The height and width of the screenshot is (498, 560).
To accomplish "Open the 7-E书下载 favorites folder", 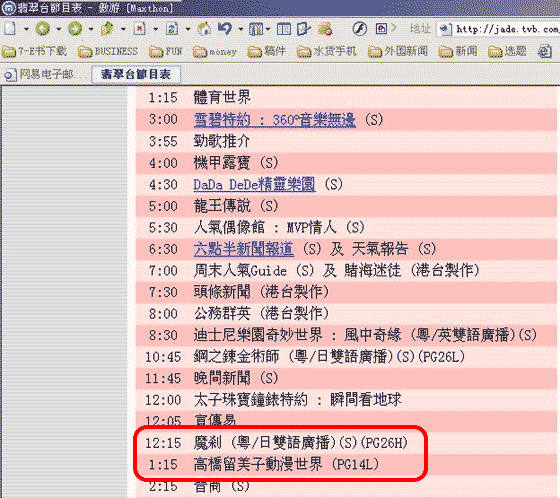I will 34,51.
